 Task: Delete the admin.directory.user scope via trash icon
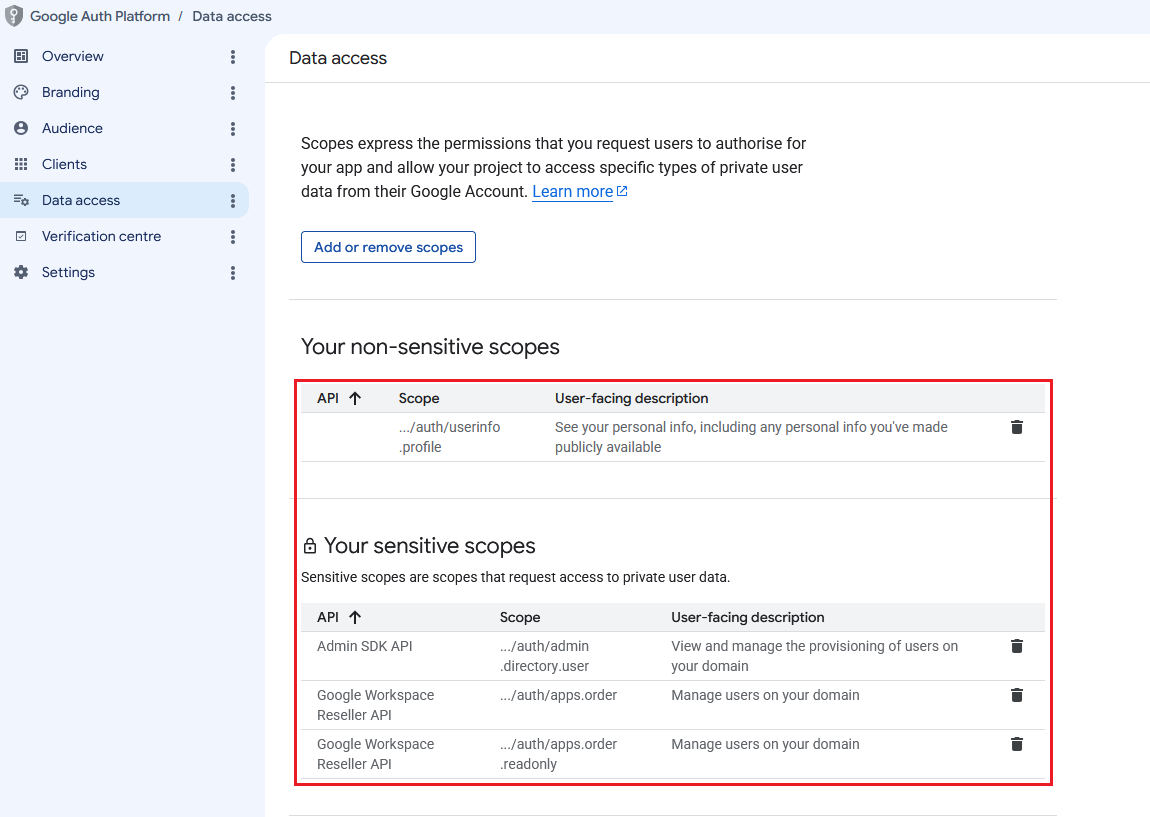(1017, 646)
